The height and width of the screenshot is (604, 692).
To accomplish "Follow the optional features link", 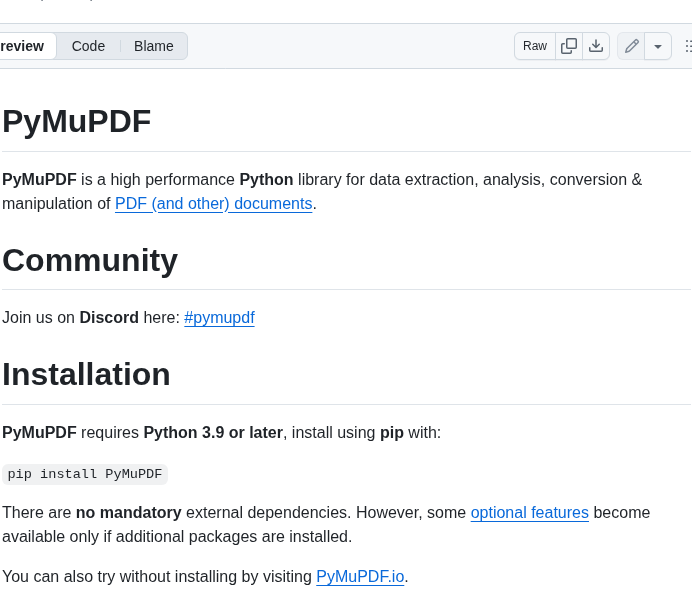I will tap(530, 513).
